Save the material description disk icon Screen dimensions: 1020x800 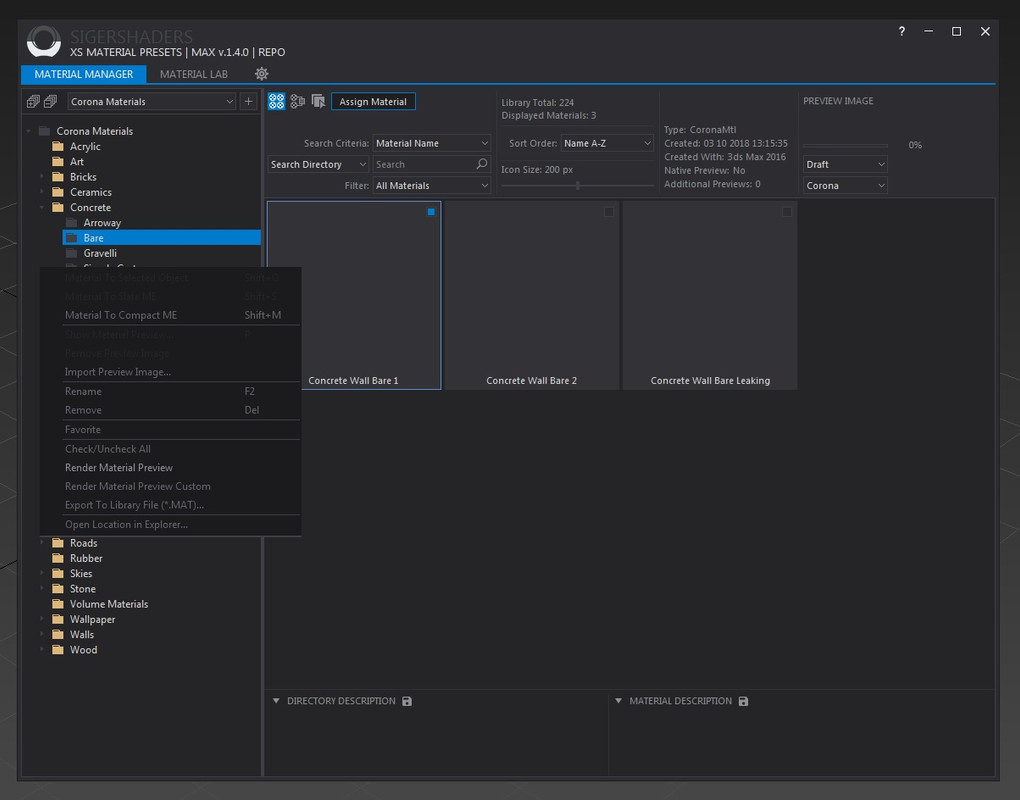click(x=744, y=701)
